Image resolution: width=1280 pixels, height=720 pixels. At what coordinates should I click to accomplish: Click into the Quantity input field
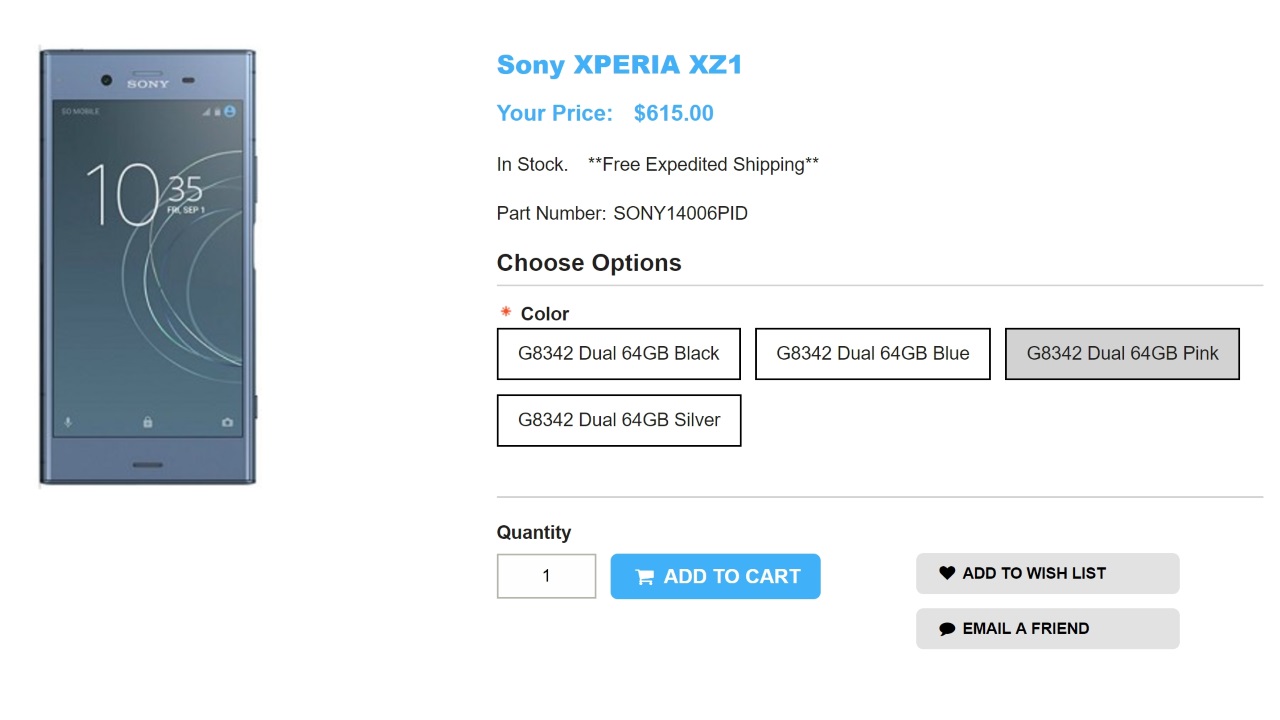[546, 576]
